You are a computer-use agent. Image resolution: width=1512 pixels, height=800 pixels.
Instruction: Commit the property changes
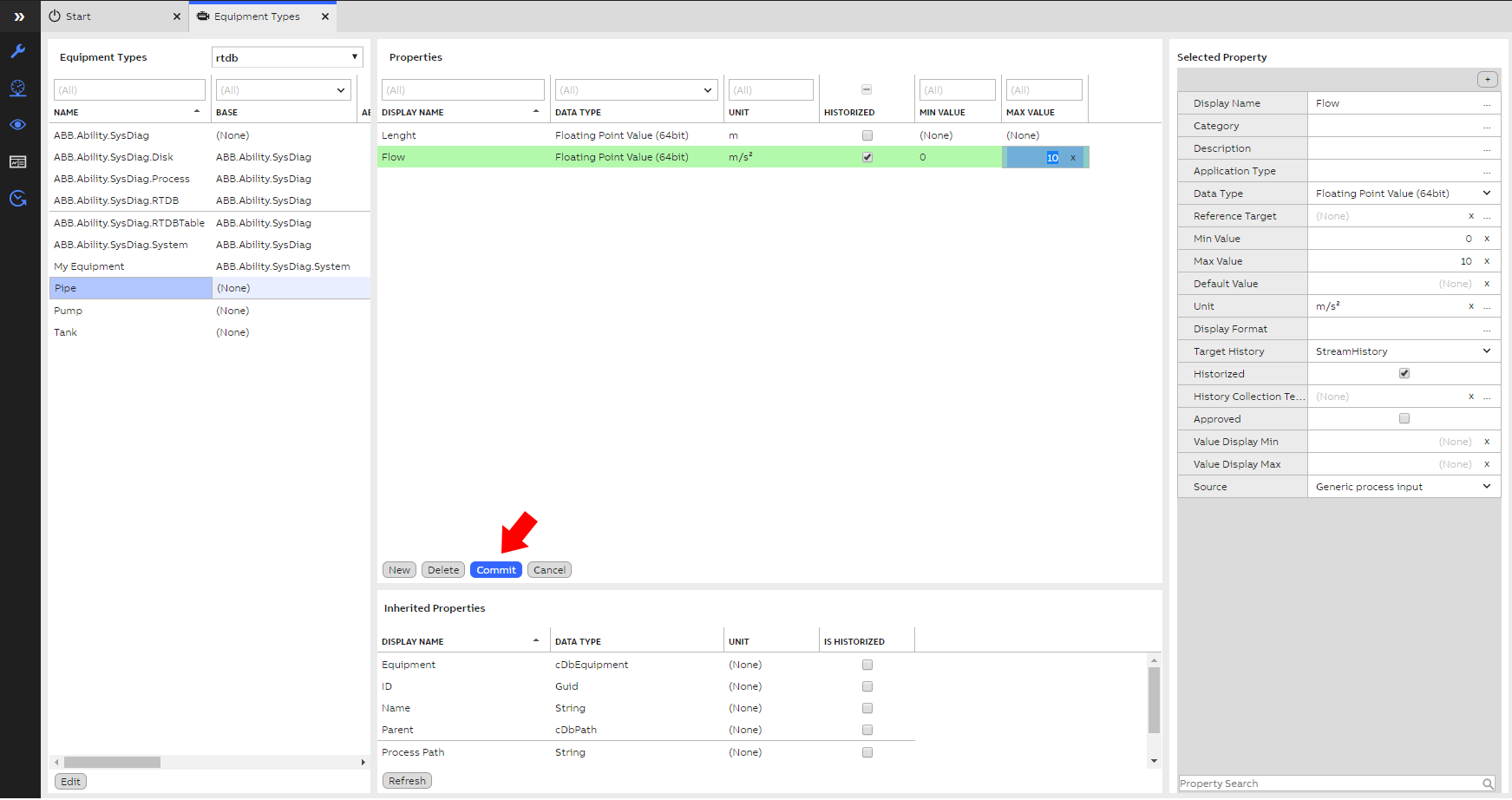click(x=496, y=570)
